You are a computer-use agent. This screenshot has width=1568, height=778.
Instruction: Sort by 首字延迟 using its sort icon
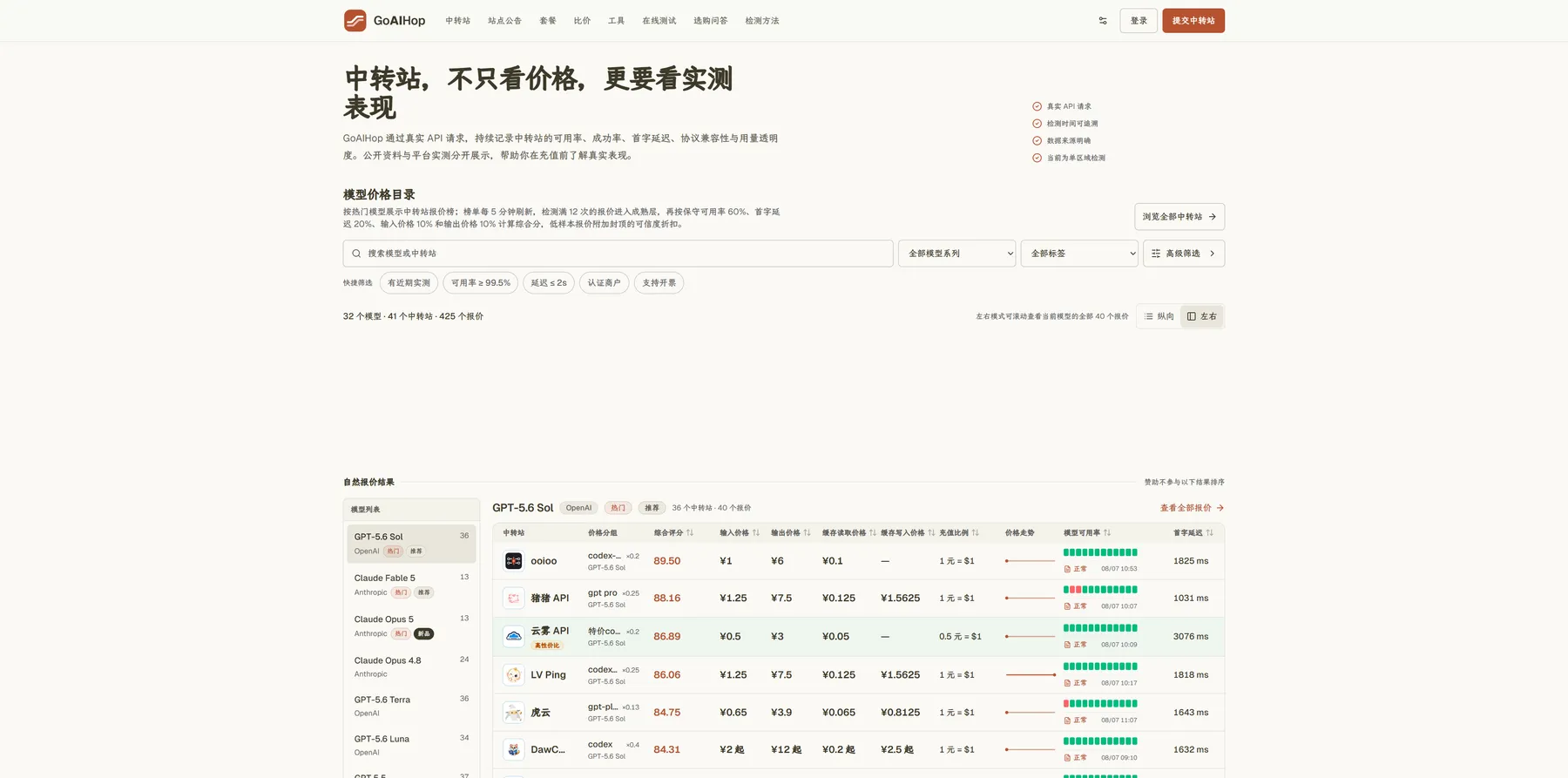[x=1210, y=533]
